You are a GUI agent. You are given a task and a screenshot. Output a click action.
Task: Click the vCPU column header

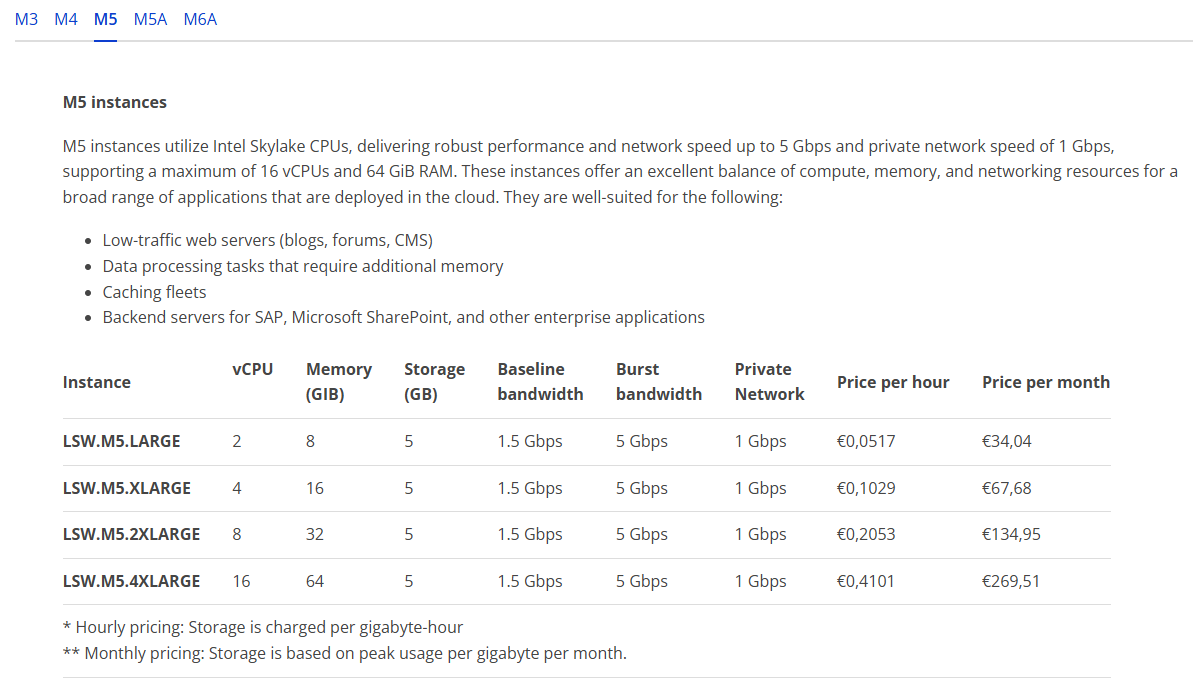253,369
